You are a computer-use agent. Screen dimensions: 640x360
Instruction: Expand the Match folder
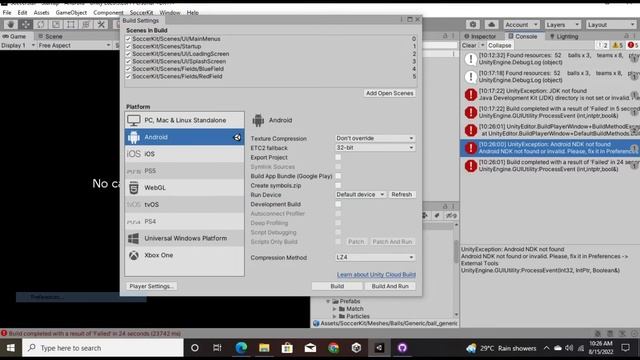[x=335, y=309]
